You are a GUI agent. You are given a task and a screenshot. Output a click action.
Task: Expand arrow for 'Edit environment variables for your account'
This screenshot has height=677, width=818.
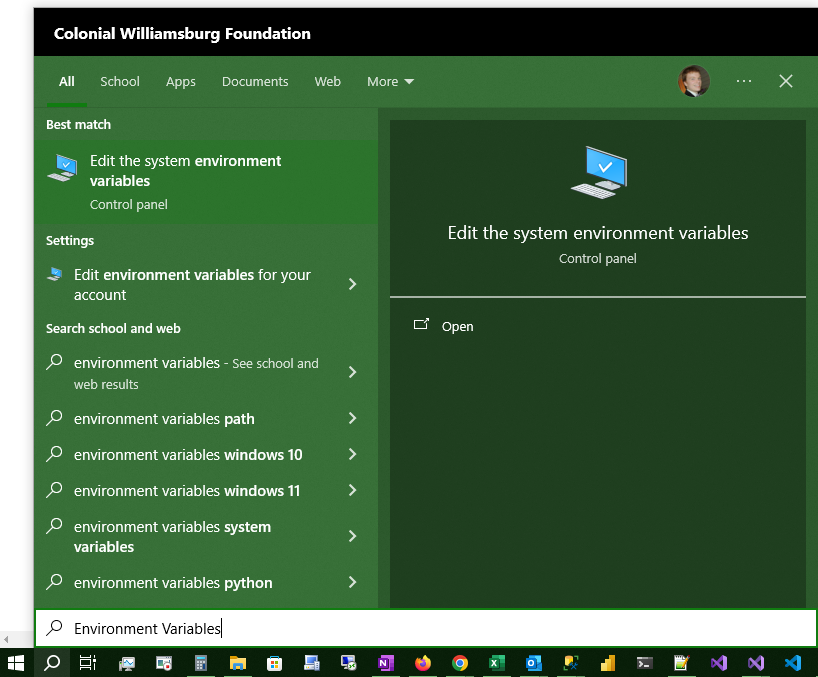353,284
